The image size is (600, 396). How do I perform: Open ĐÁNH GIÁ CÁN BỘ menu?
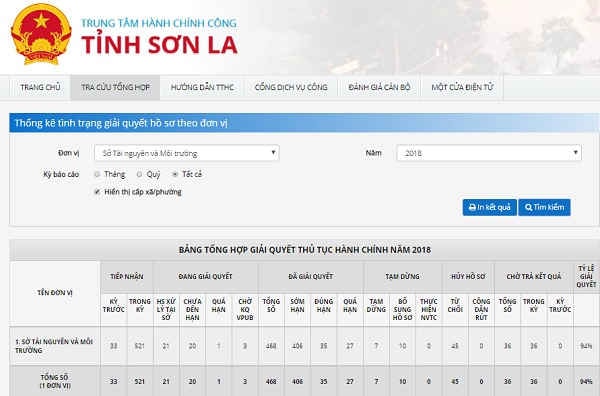coord(379,87)
